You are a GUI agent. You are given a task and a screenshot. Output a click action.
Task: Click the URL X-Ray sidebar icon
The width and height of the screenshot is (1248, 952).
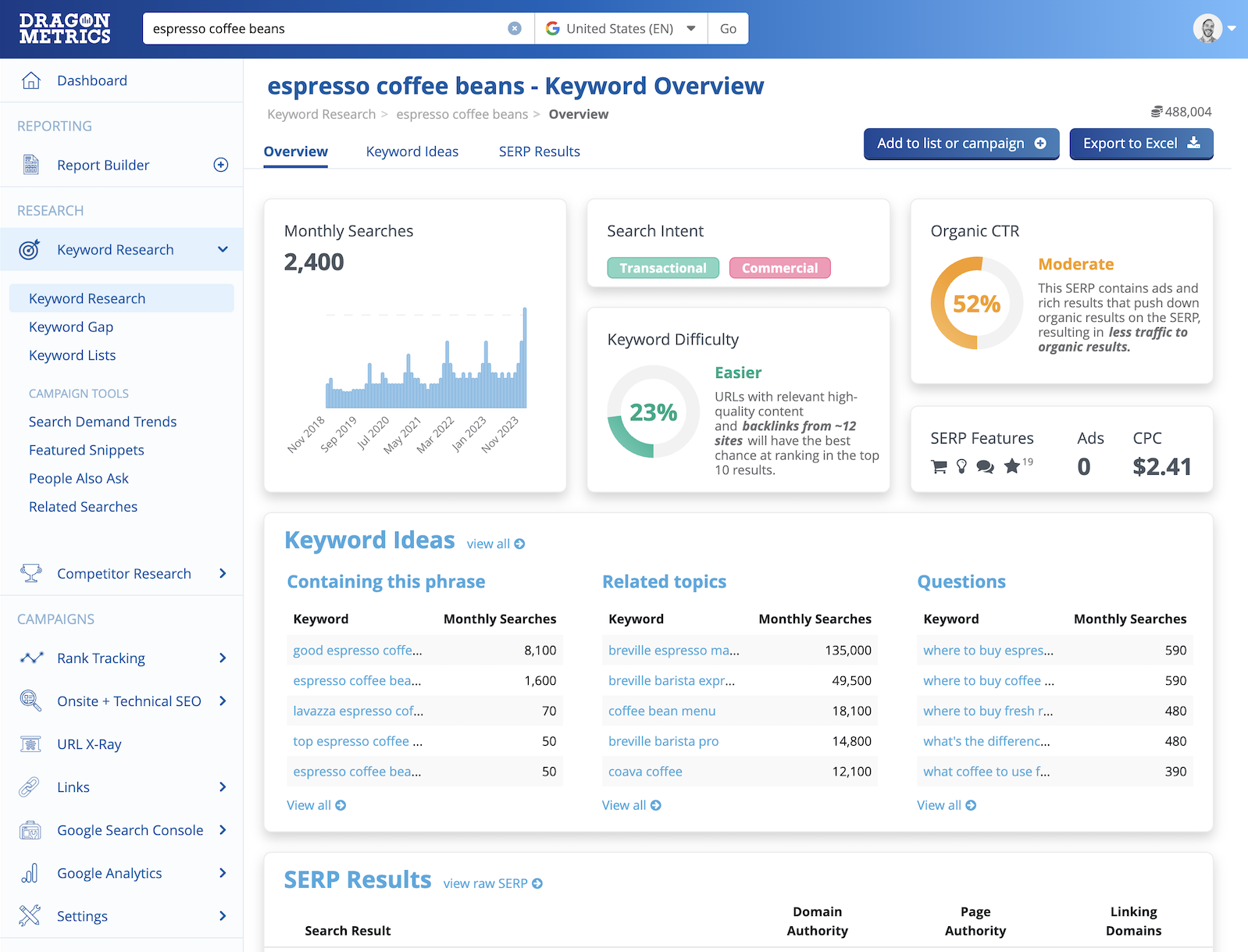pyautogui.click(x=30, y=744)
